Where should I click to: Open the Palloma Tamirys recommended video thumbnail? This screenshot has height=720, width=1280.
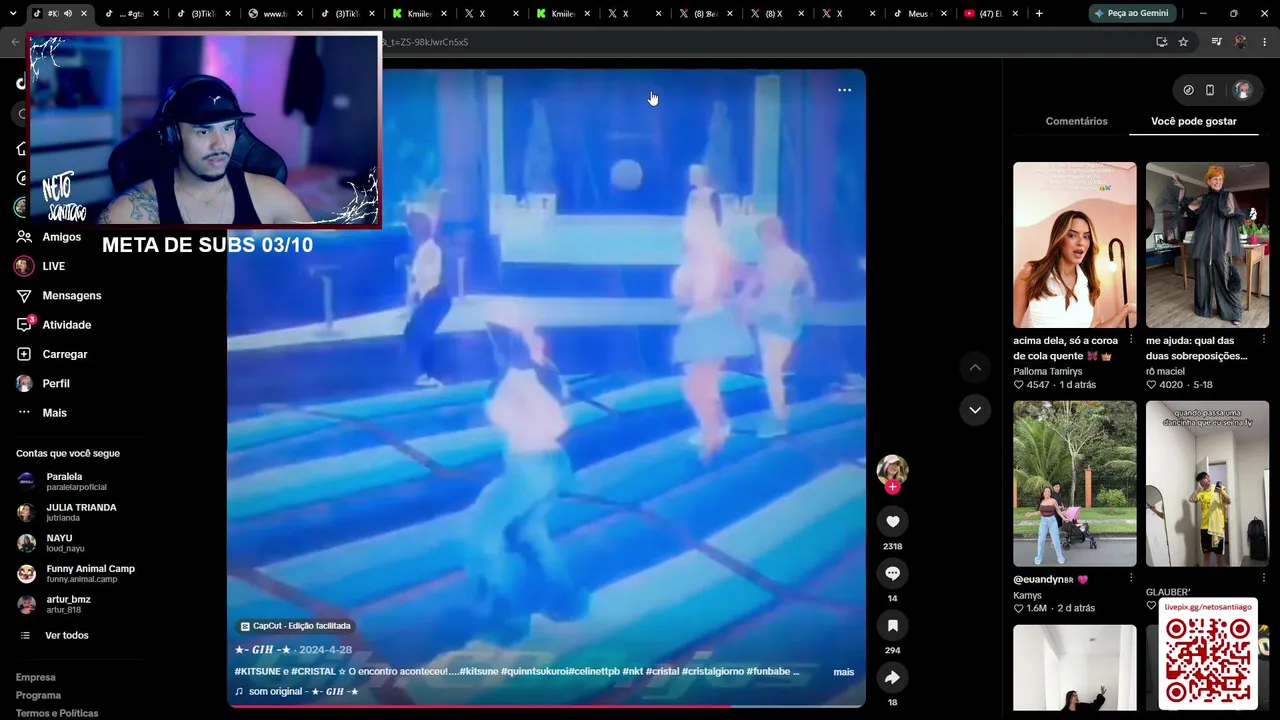click(x=1075, y=245)
